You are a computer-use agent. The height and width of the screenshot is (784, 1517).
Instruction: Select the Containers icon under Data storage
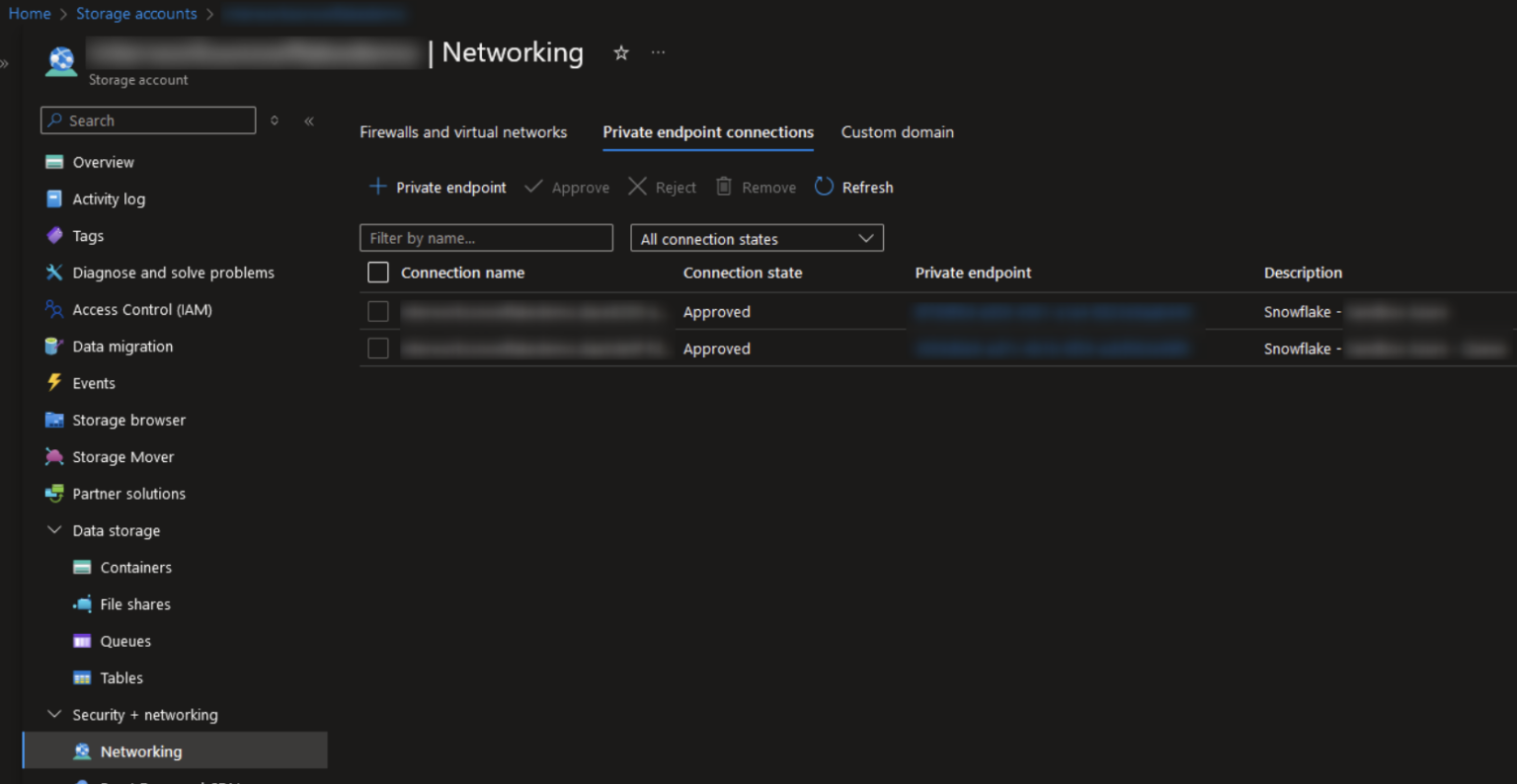(x=82, y=567)
